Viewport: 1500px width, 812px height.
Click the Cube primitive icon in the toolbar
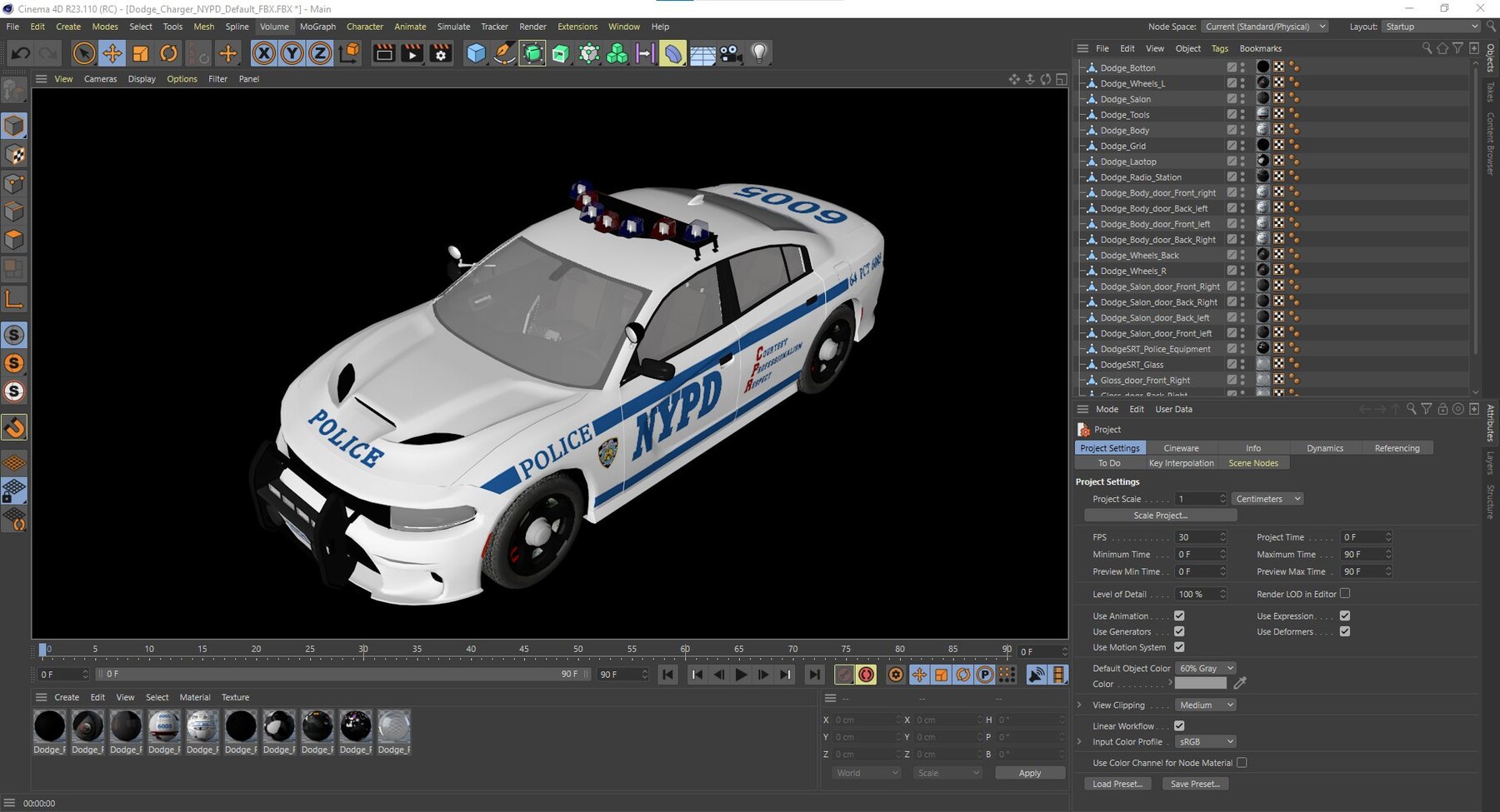(476, 53)
